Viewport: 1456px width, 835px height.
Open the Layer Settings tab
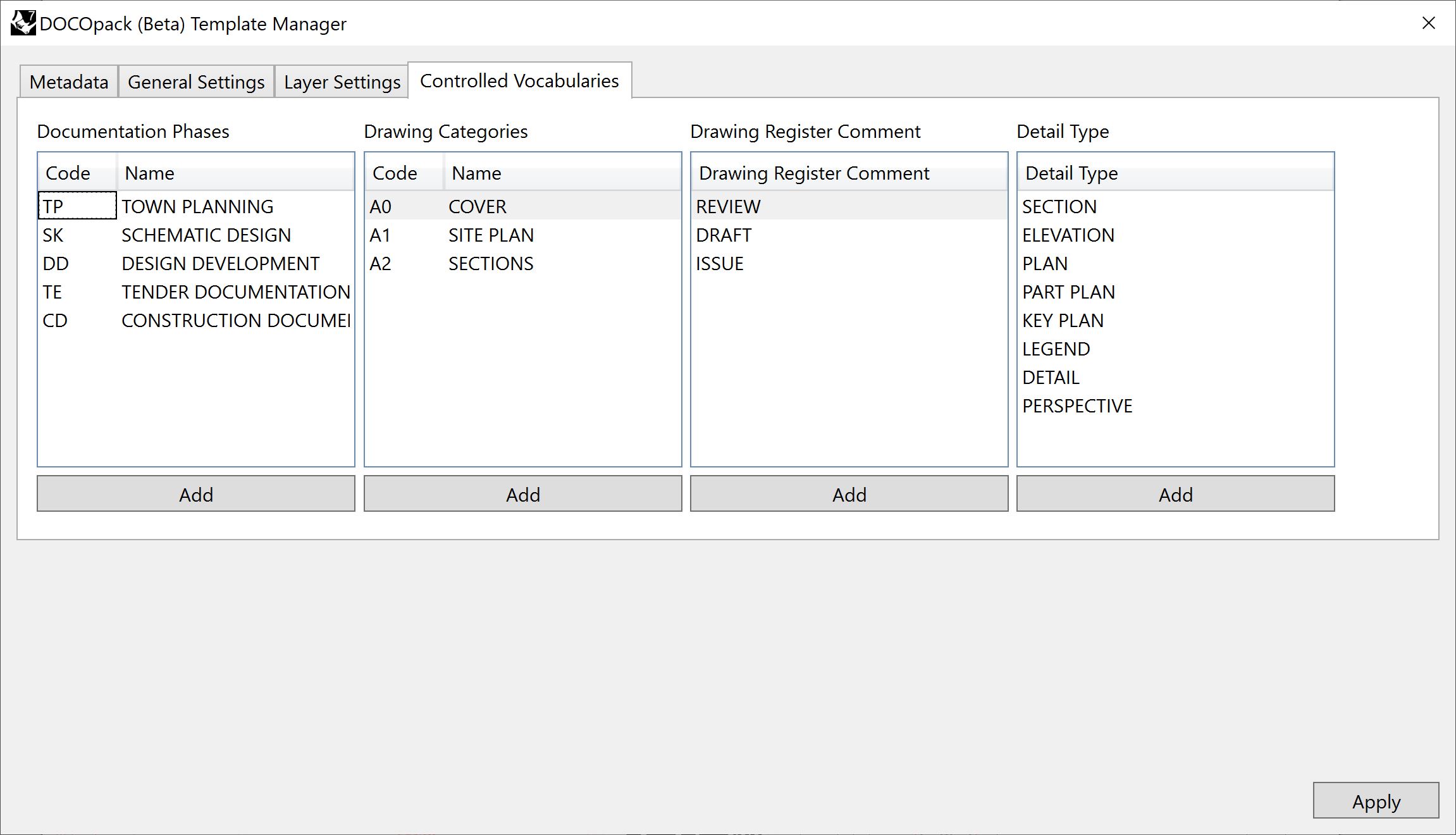(x=342, y=82)
